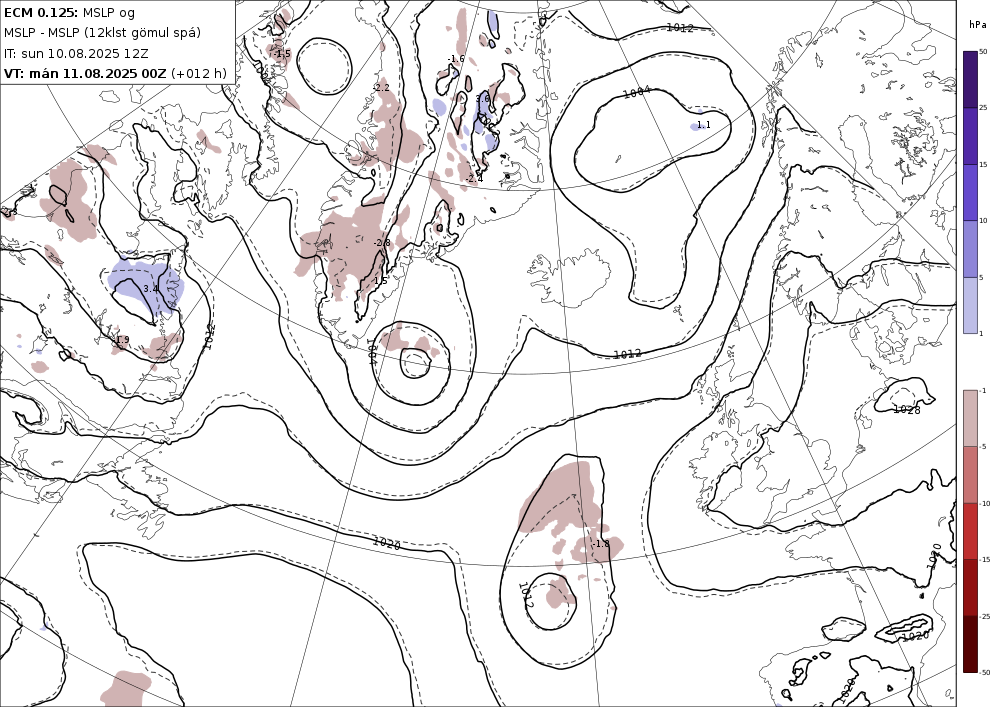The image size is (1000, 707).
Task: Click the '1012' contour label at top edge
Action: pos(680,27)
